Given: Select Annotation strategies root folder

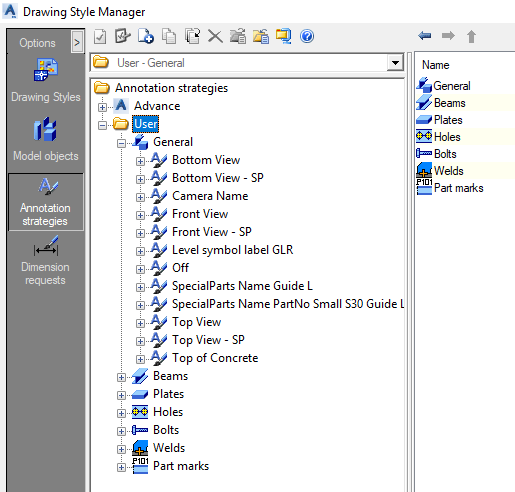Looking at the screenshot, I should tap(171, 88).
